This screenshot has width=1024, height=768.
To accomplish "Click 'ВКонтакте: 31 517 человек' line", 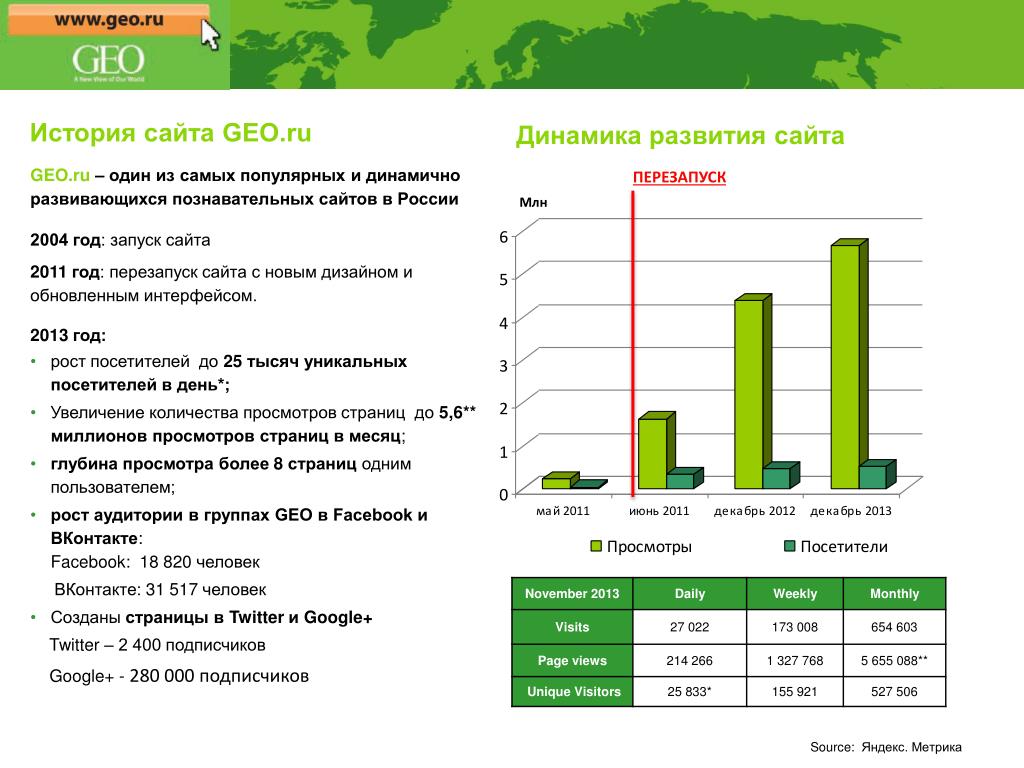I will click(x=160, y=590).
